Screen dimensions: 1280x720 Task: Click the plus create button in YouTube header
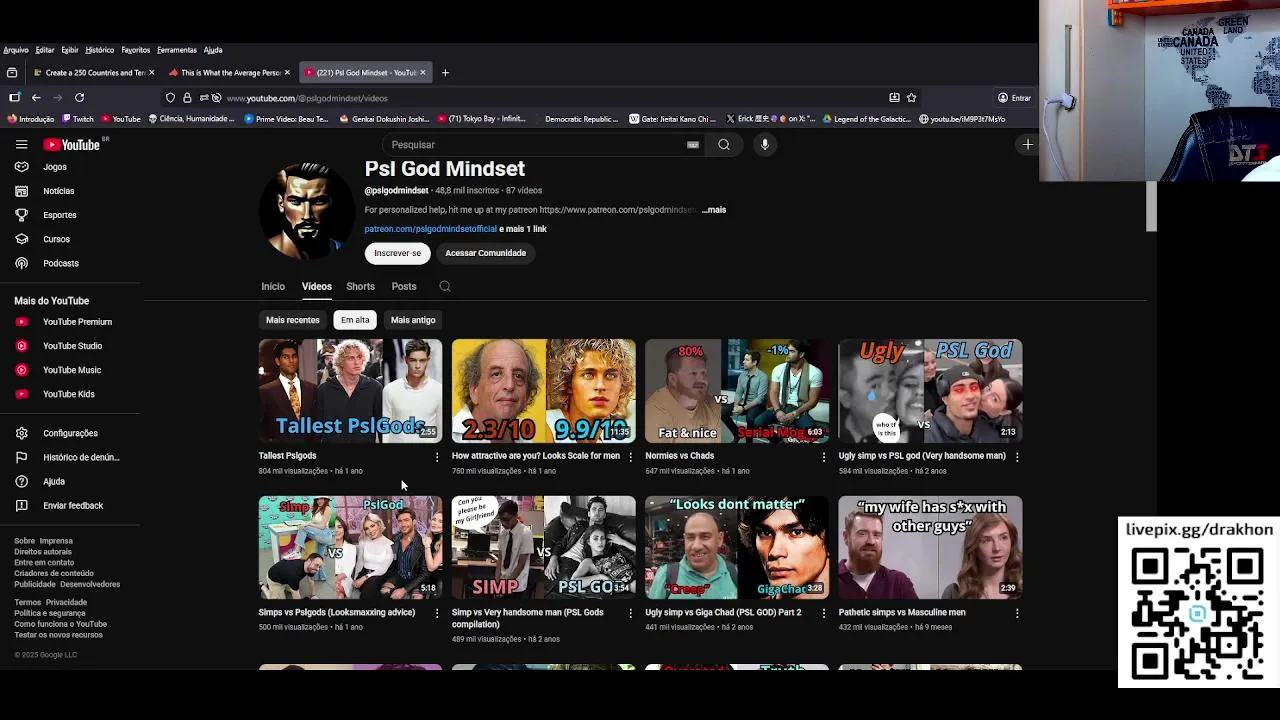[1027, 145]
